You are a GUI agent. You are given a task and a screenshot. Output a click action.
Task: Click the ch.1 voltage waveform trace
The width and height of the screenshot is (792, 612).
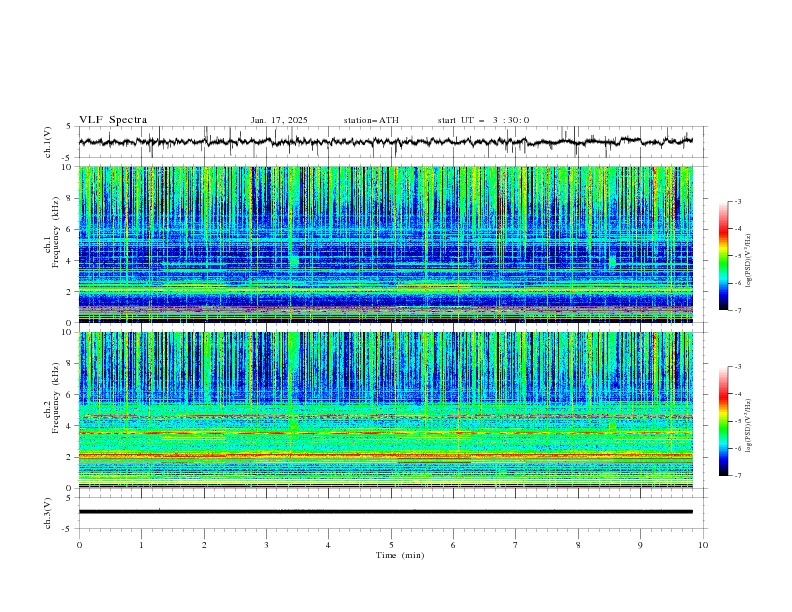click(386, 142)
